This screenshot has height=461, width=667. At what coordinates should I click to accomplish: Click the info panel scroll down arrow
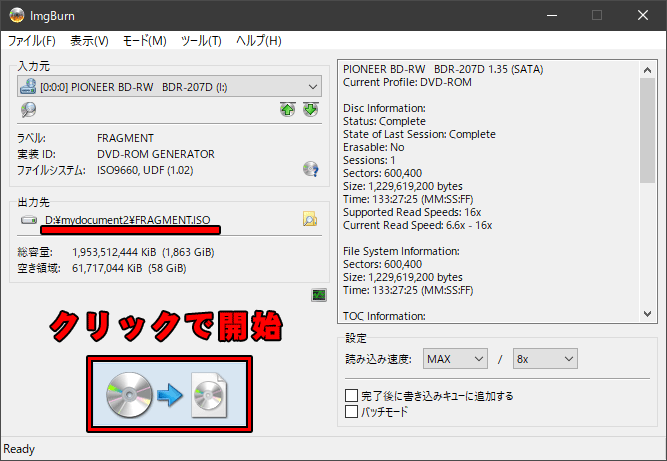click(x=647, y=314)
